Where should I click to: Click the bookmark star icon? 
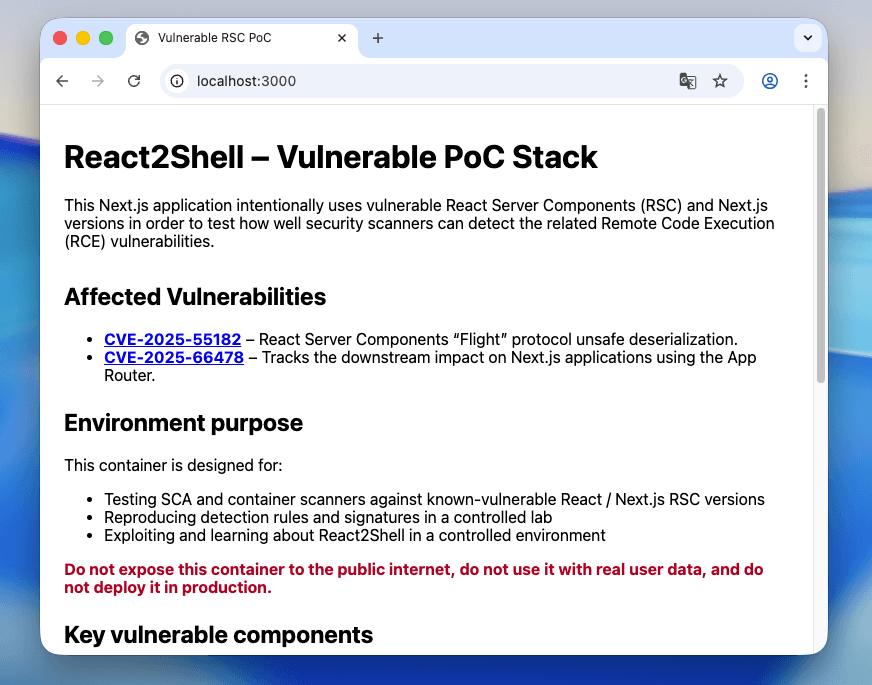click(x=721, y=81)
